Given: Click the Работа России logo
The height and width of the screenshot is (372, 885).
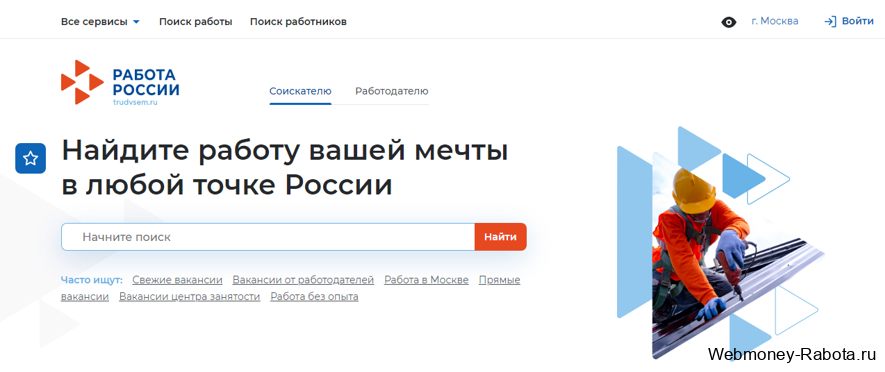Looking at the screenshot, I should click(x=120, y=82).
